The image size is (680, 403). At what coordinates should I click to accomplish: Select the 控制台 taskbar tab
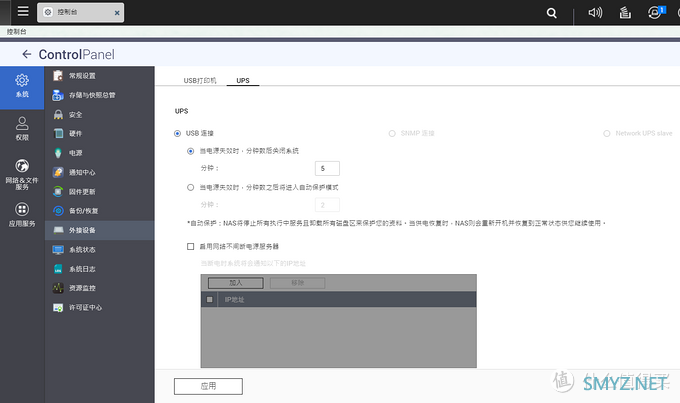[80, 13]
